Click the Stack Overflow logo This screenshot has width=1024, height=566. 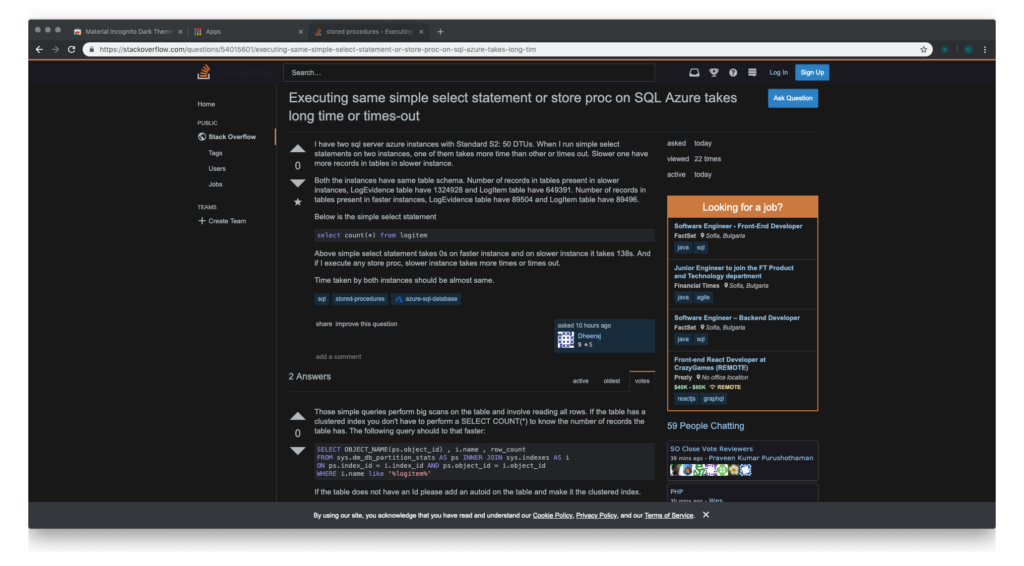tap(204, 72)
